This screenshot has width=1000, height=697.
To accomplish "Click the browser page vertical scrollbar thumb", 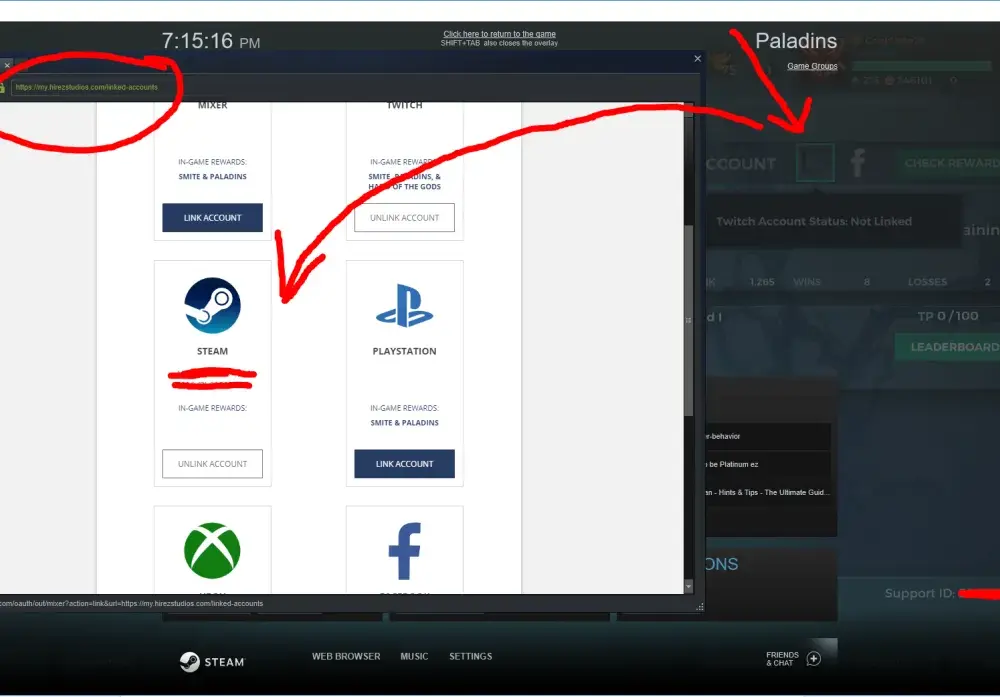I will point(689,320).
